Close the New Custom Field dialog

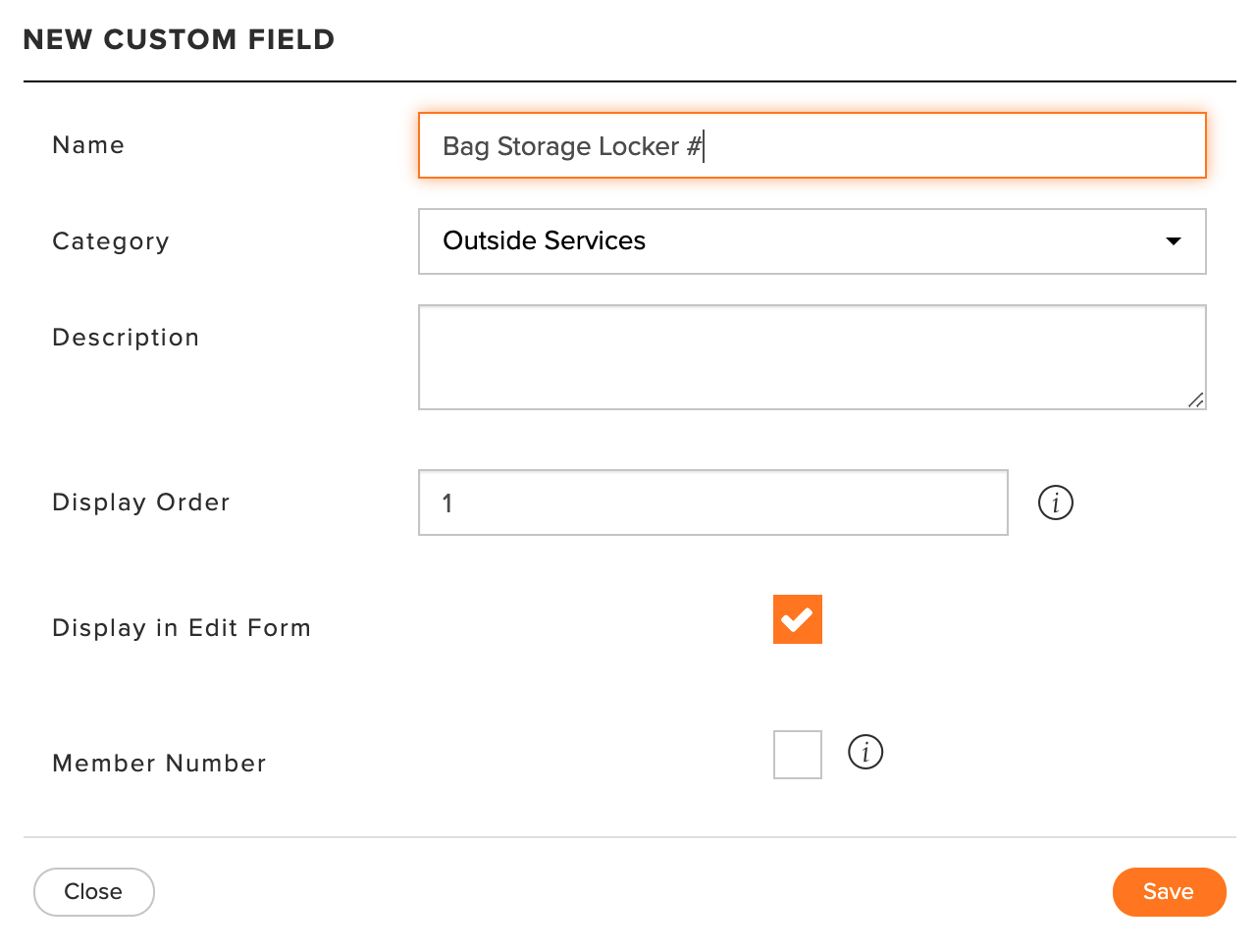94,892
